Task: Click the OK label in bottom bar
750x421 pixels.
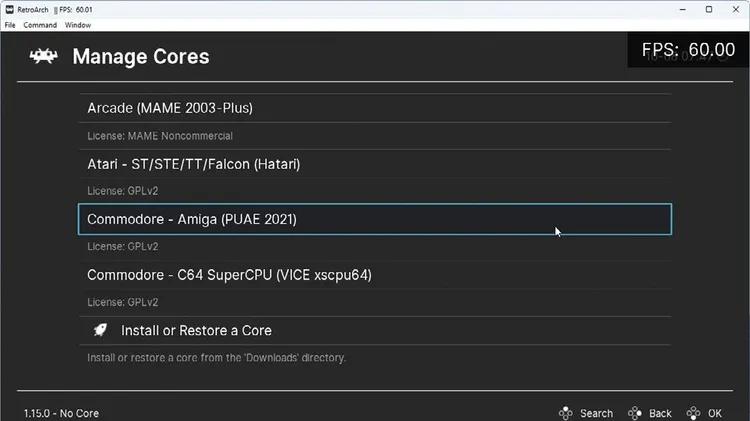Action: 715,413
